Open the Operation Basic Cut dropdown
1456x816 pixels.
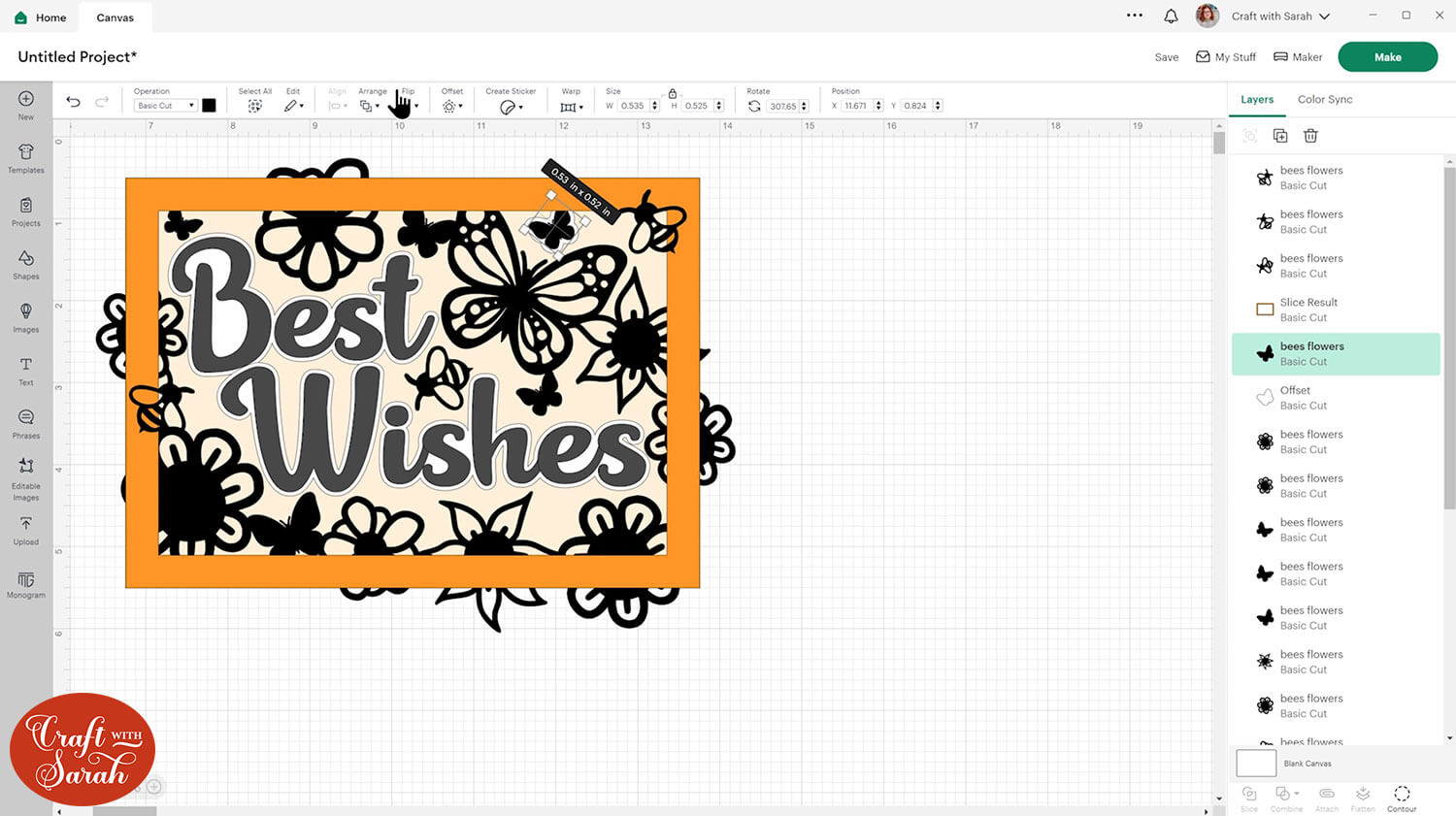click(165, 106)
